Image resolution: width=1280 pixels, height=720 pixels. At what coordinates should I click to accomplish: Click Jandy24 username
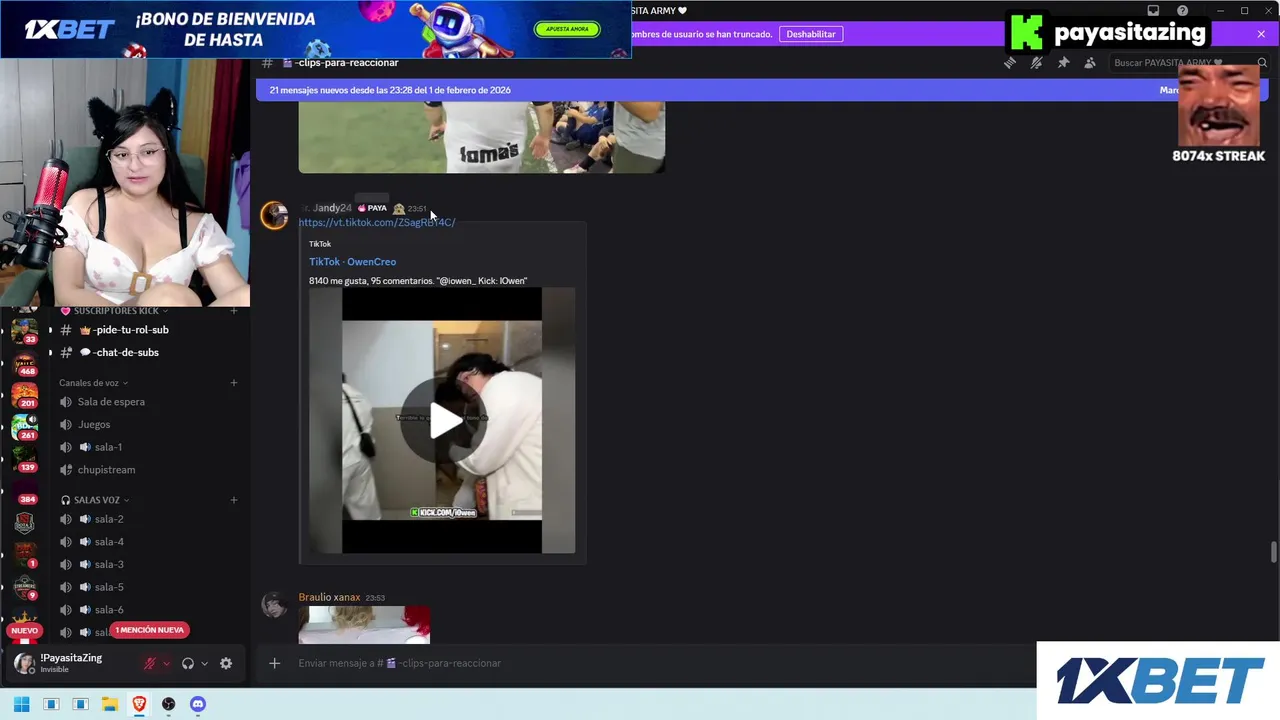pyautogui.click(x=332, y=208)
